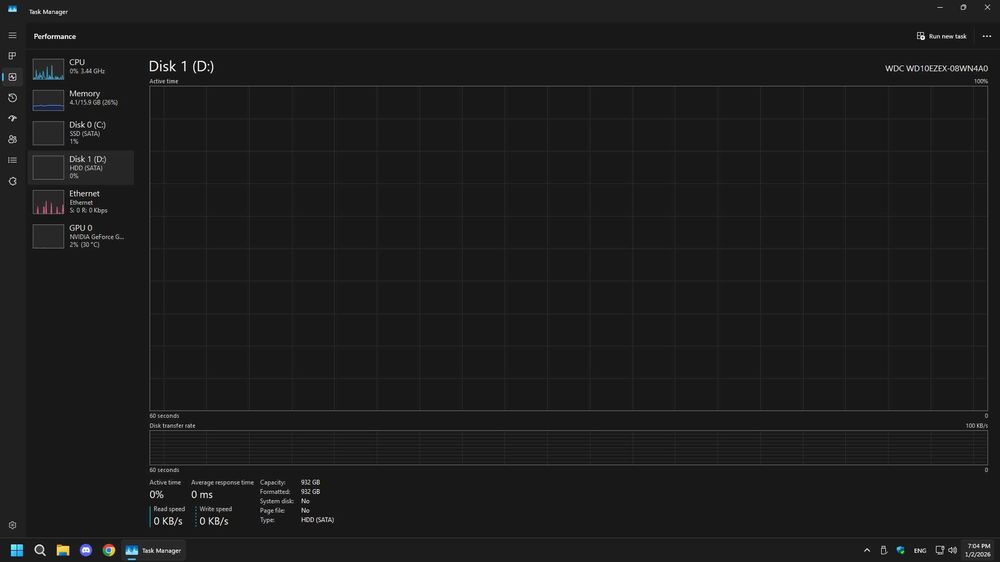Open the Startup apps page icon
This screenshot has width=1000, height=562.
(12, 119)
